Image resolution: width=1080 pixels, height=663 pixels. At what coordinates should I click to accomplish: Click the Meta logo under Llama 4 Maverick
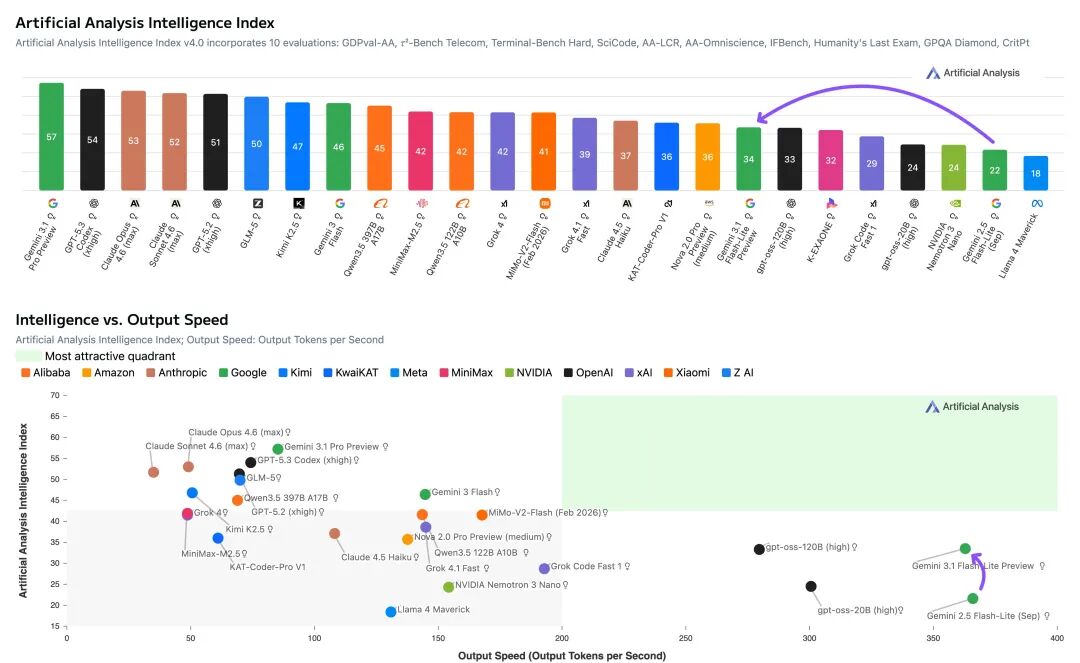(1036, 203)
